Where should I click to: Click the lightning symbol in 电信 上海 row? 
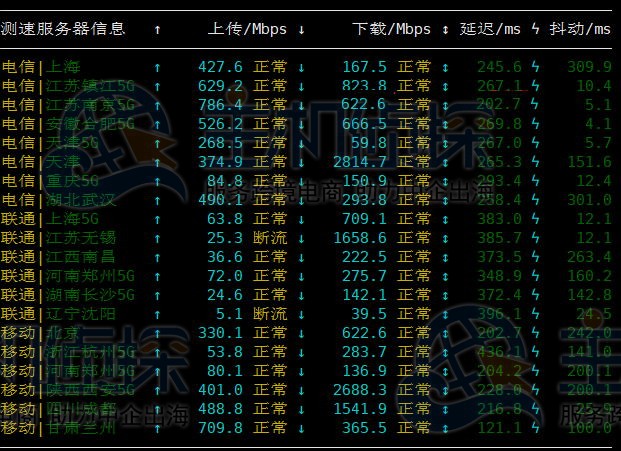click(536, 67)
